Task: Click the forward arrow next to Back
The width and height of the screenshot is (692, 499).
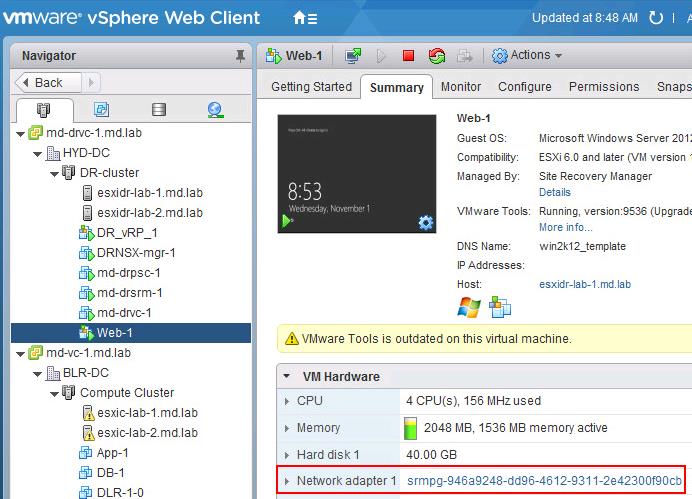Action: pyautogui.click(x=91, y=83)
